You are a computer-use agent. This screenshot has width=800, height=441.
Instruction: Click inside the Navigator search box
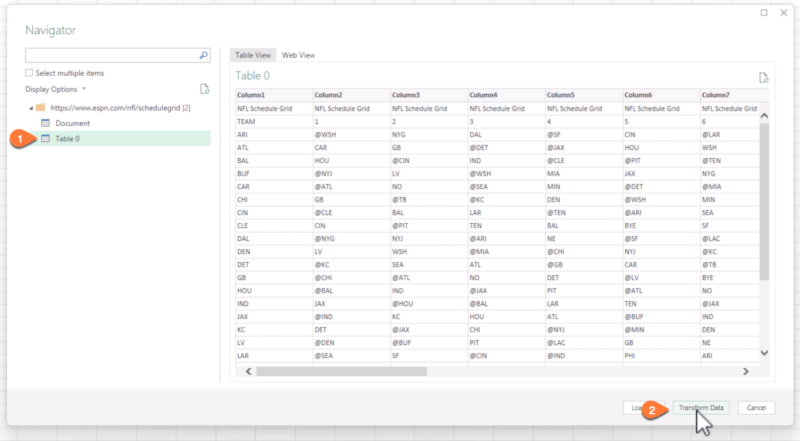(110, 56)
